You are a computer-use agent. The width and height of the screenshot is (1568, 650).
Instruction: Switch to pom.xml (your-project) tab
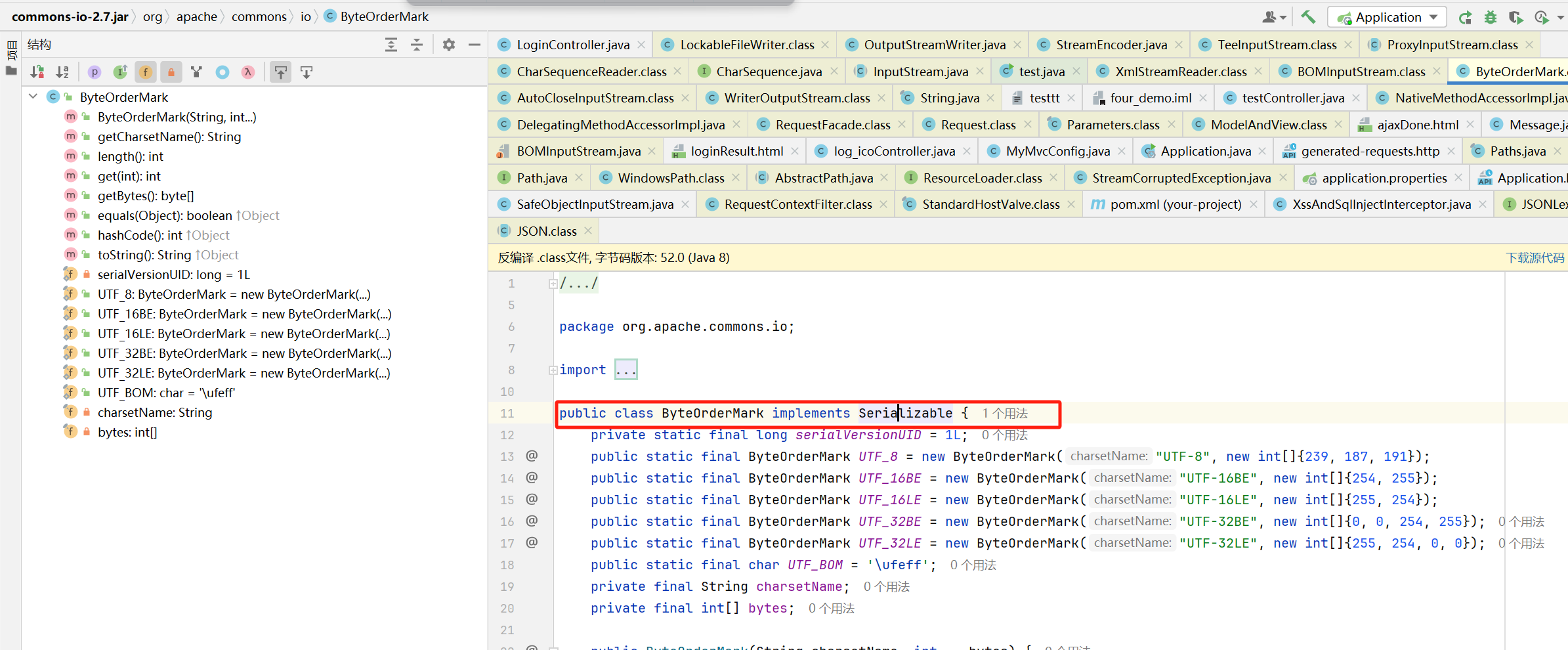[x=1176, y=204]
